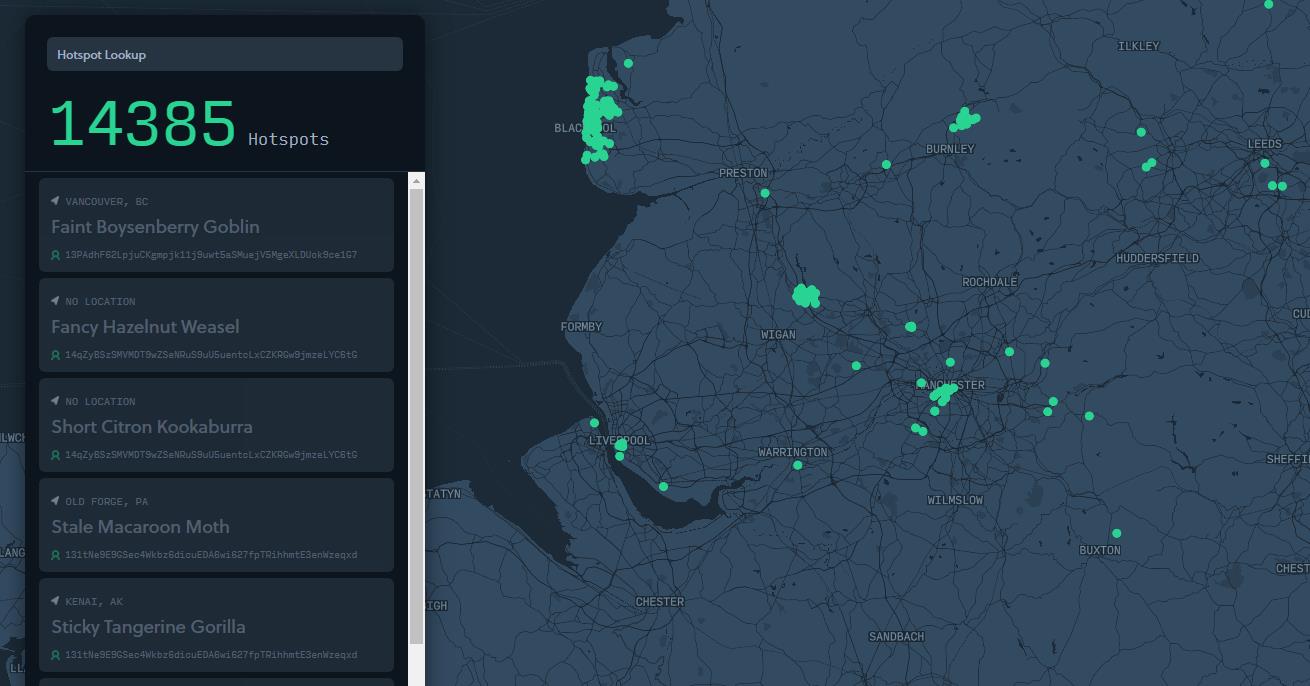Click the Hotspot Lookup search field
This screenshot has width=1310, height=686.
click(x=224, y=55)
